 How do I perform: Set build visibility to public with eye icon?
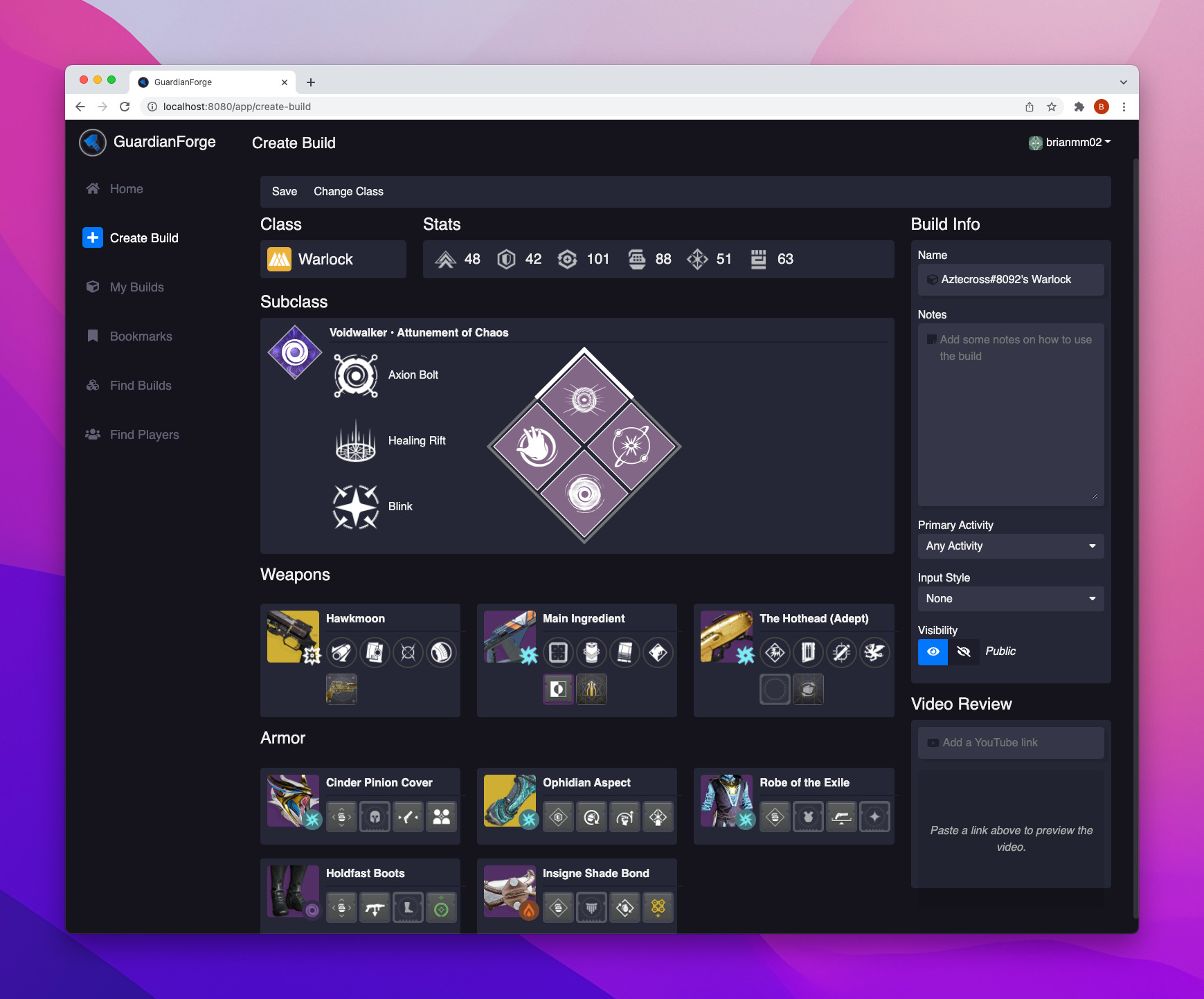pyautogui.click(x=933, y=652)
